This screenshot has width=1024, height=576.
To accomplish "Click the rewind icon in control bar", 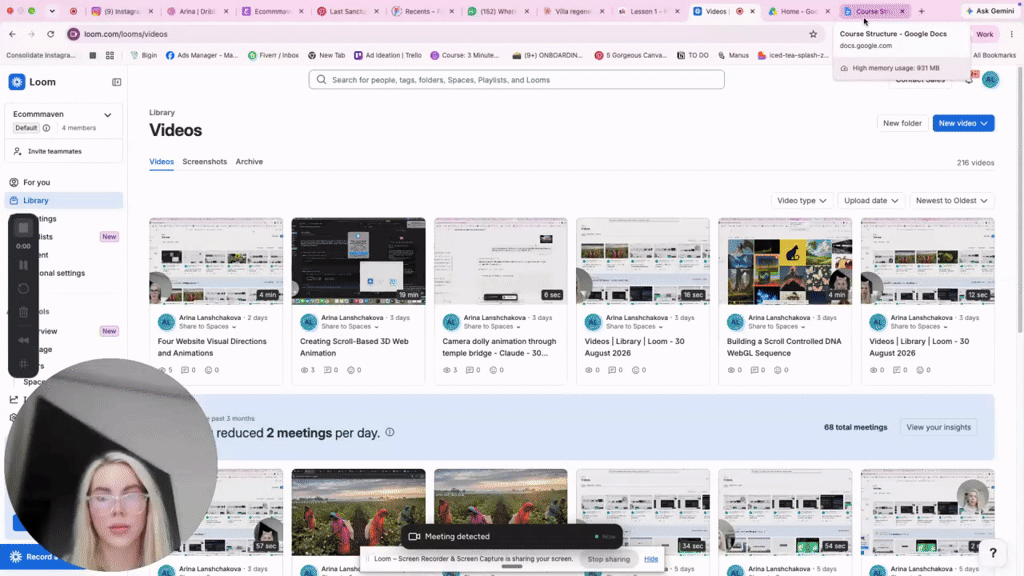I will click(24, 340).
